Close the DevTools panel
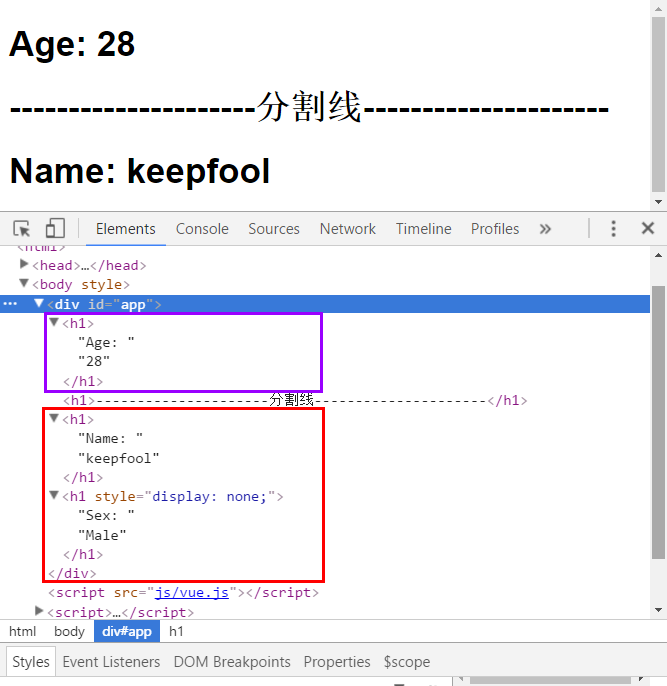The image size is (667, 686). tap(647, 228)
